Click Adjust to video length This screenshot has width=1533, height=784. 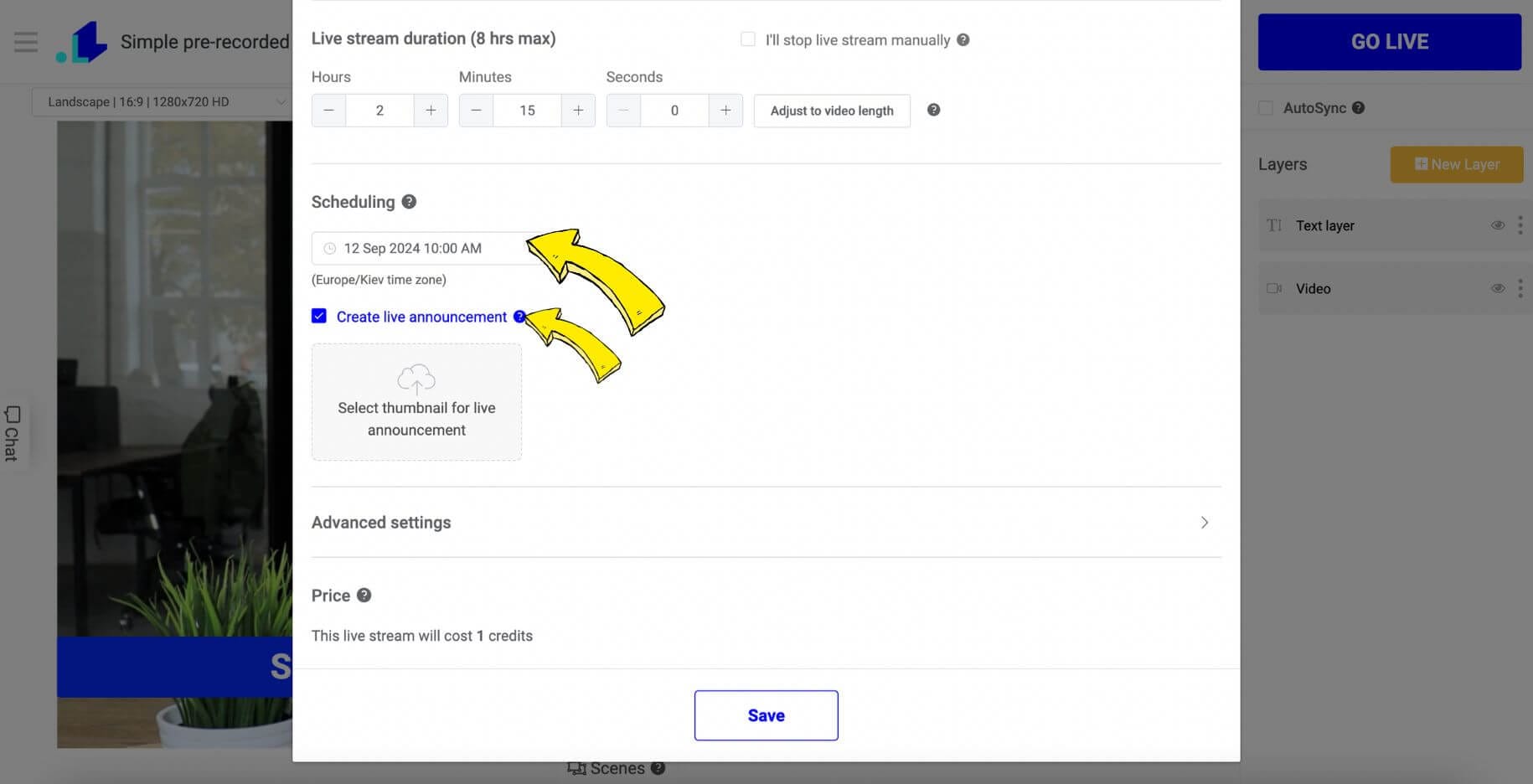point(832,111)
